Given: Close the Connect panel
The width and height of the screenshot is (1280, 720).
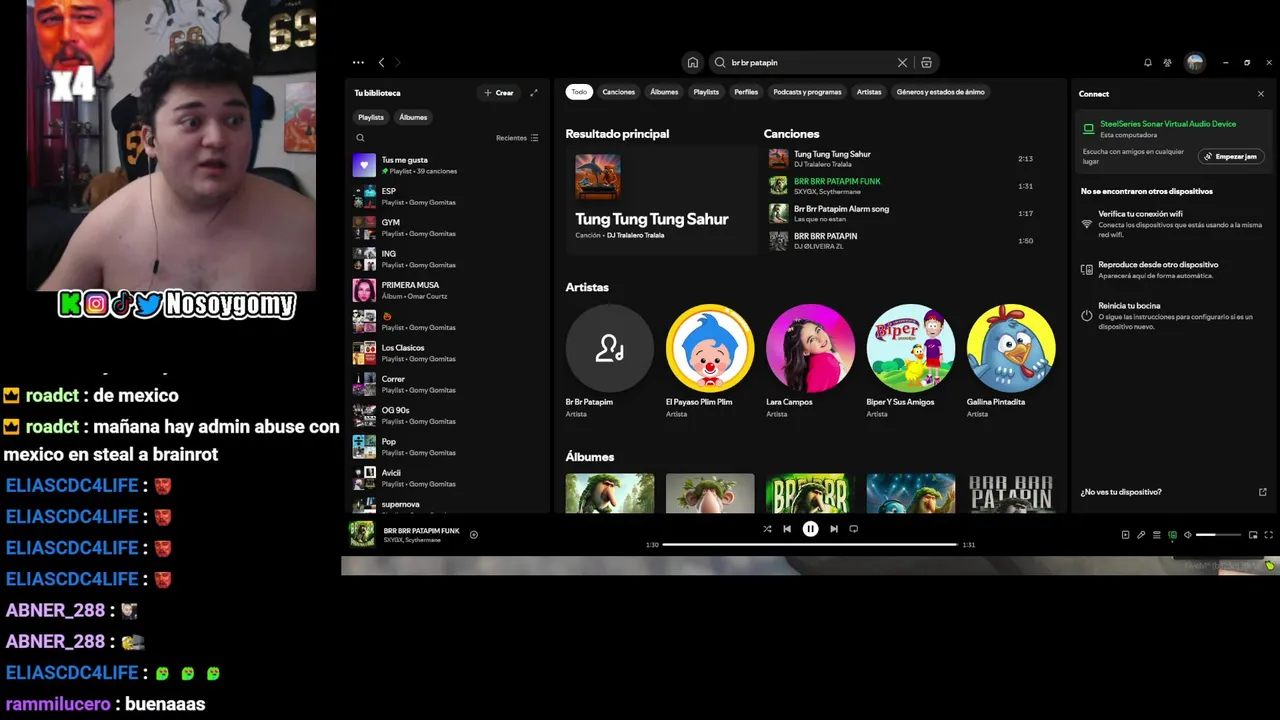Looking at the screenshot, I should coord(1261,94).
